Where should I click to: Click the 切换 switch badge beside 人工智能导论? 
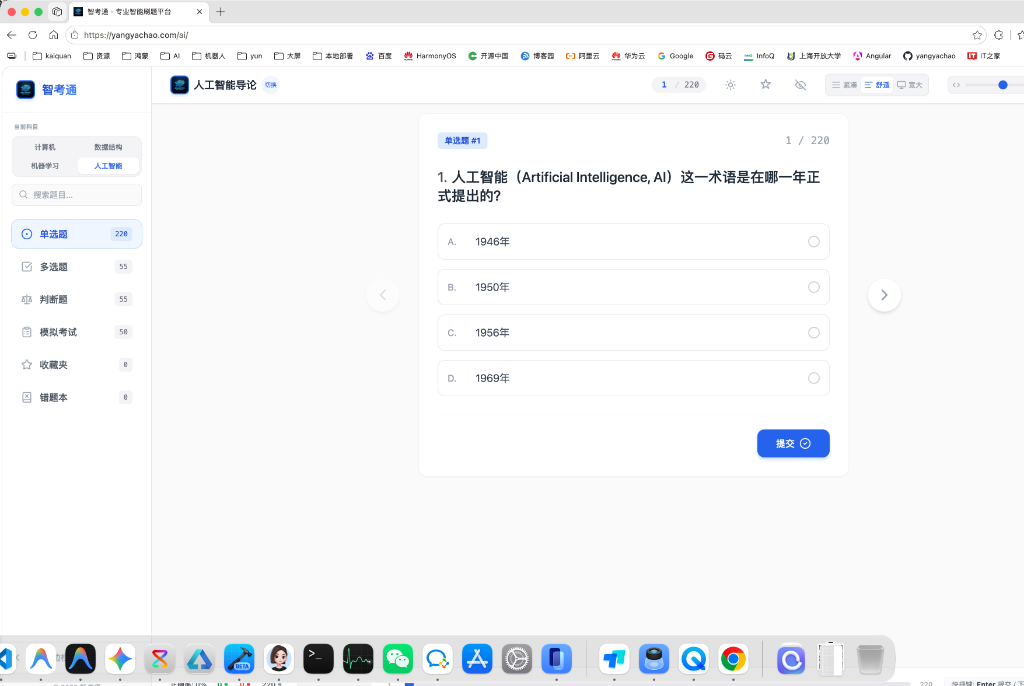pyautogui.click(x=270, y=85)
